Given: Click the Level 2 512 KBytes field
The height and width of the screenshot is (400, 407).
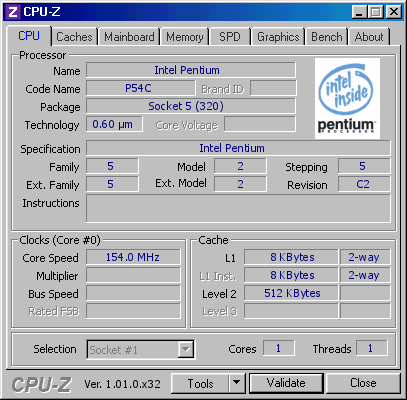Looking at the screenshot, I should pyautogui.click(x=291, y=293).
